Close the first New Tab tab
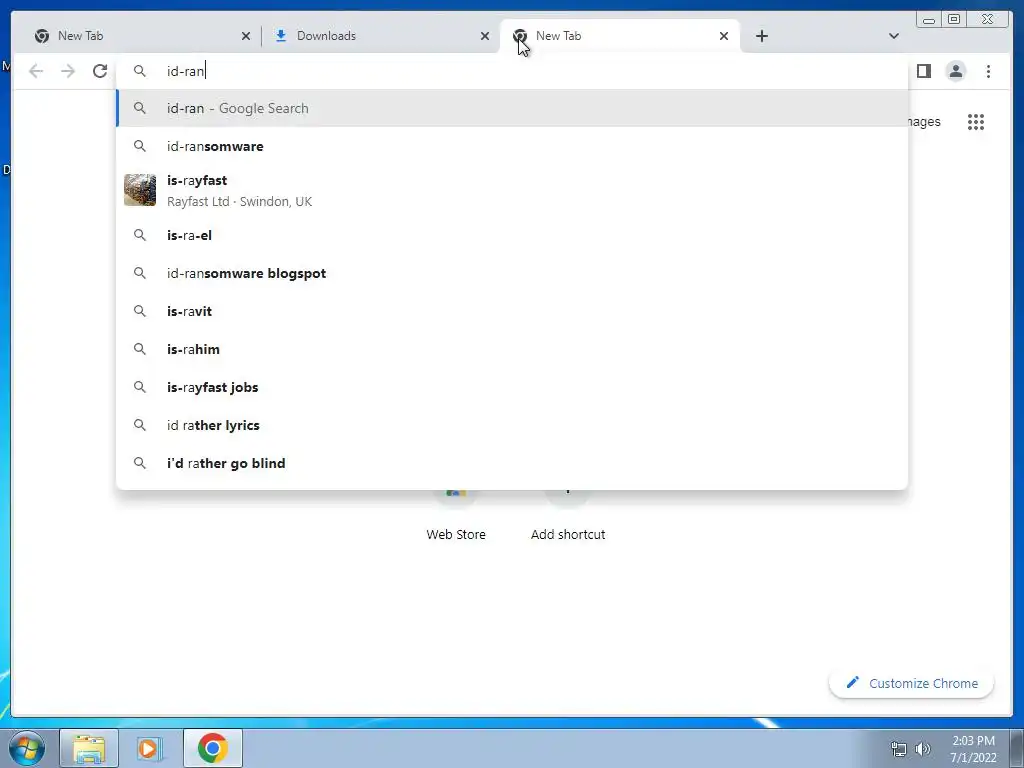 (246, 36)
